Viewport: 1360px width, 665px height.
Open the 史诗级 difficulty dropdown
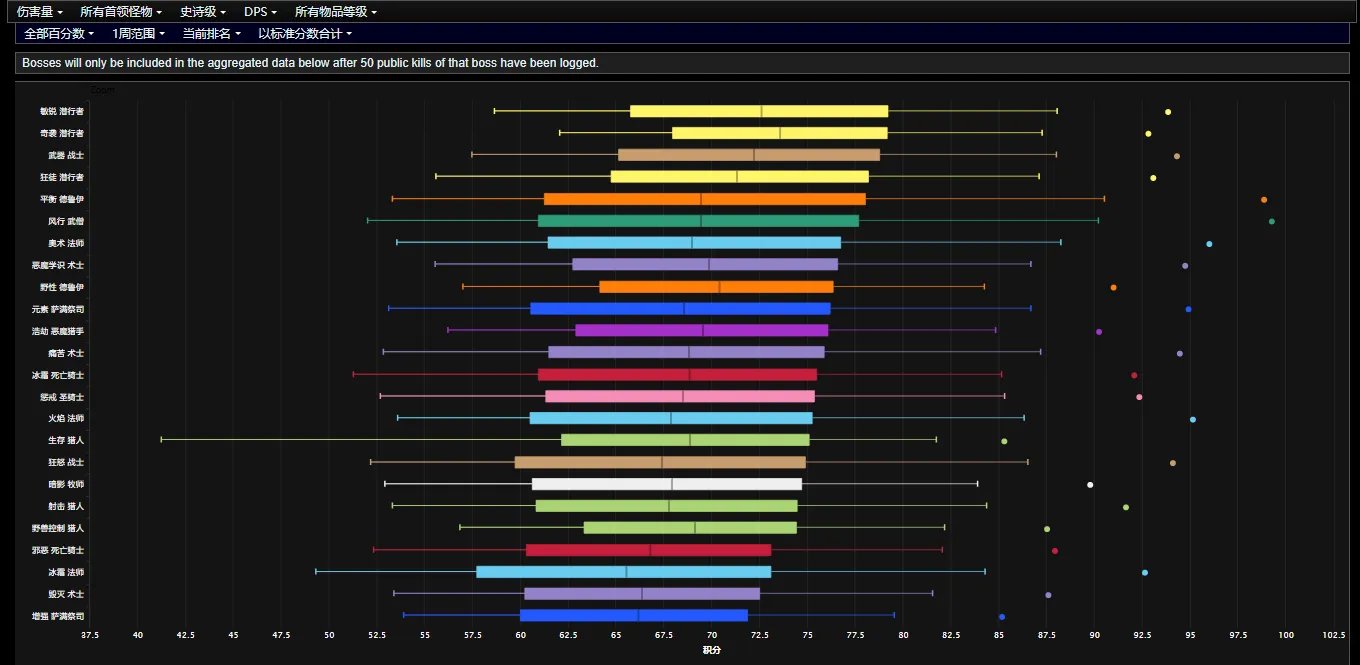click(x=203, y=12)
